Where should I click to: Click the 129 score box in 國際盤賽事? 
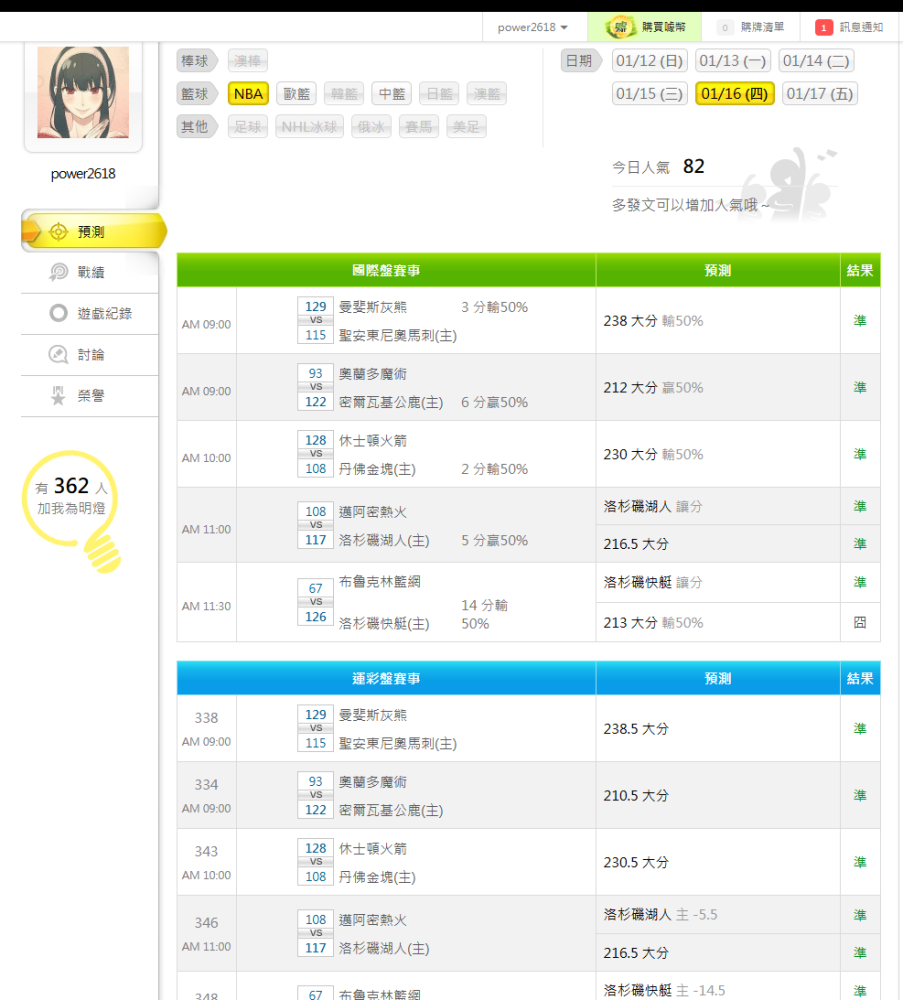tap(315, 307)
